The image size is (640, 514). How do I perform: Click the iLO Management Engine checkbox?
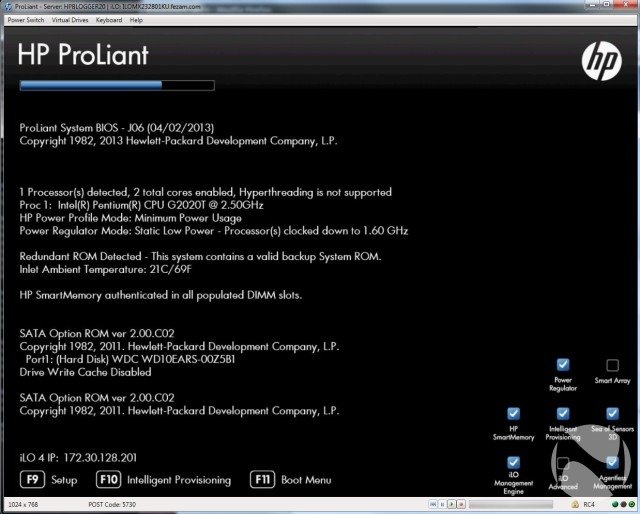(x=513, y=462)
